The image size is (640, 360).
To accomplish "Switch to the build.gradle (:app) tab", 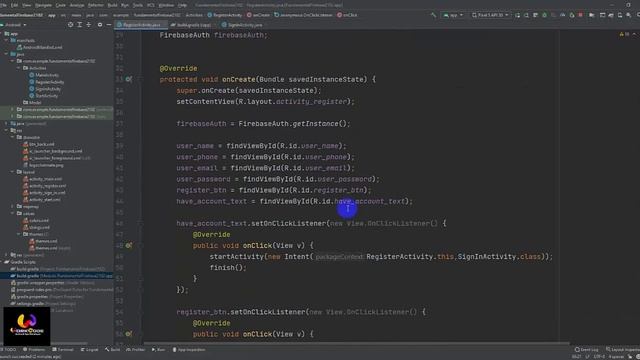I will pos(191,25).
